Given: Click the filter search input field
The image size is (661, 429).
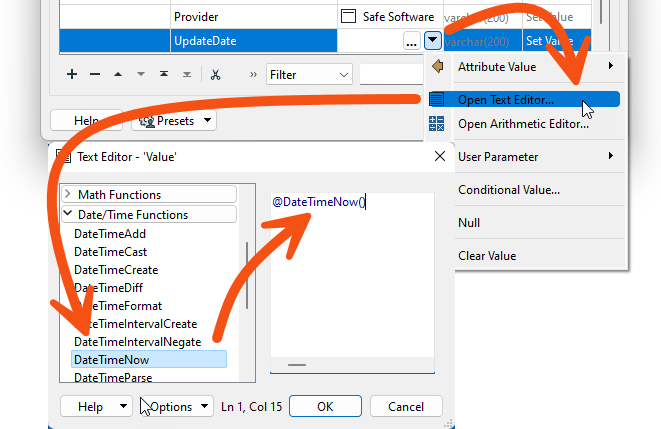Looking at the screenshot, I should click(x=391, y=75).
